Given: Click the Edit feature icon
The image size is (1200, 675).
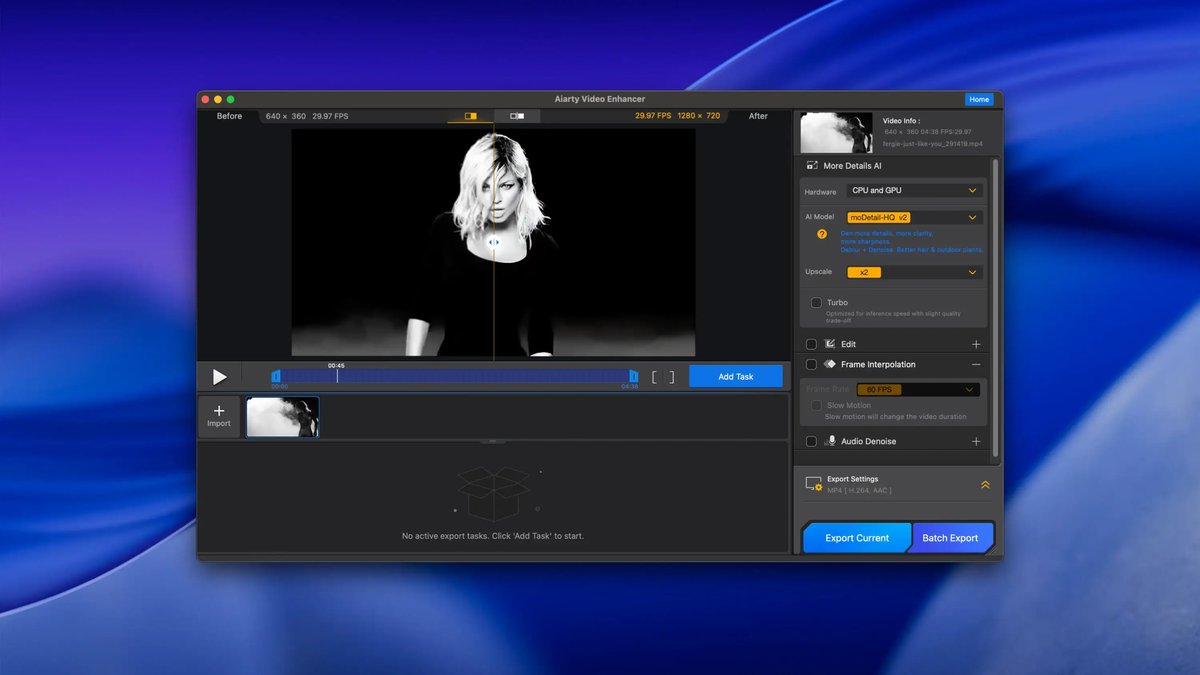Looking at the screenshot, I should point(828,343).
